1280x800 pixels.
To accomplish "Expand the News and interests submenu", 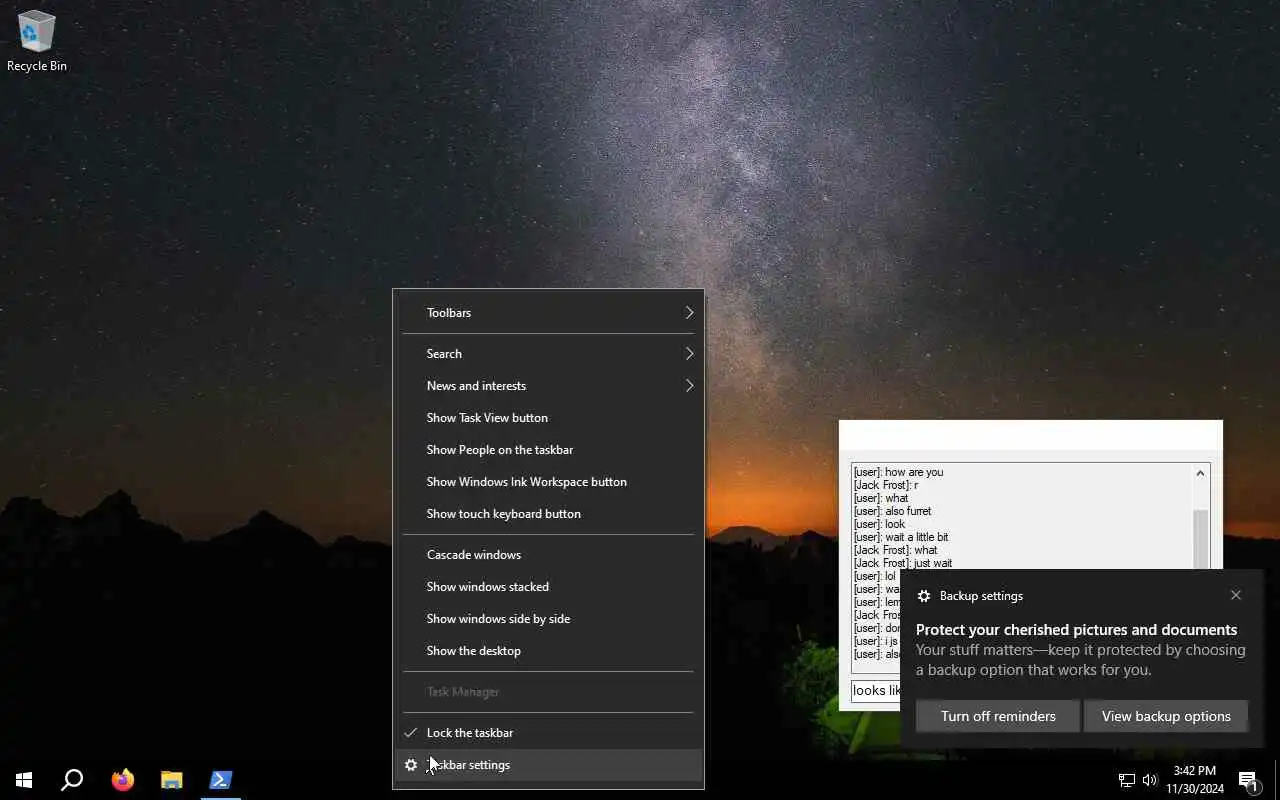I will point(548,386).
